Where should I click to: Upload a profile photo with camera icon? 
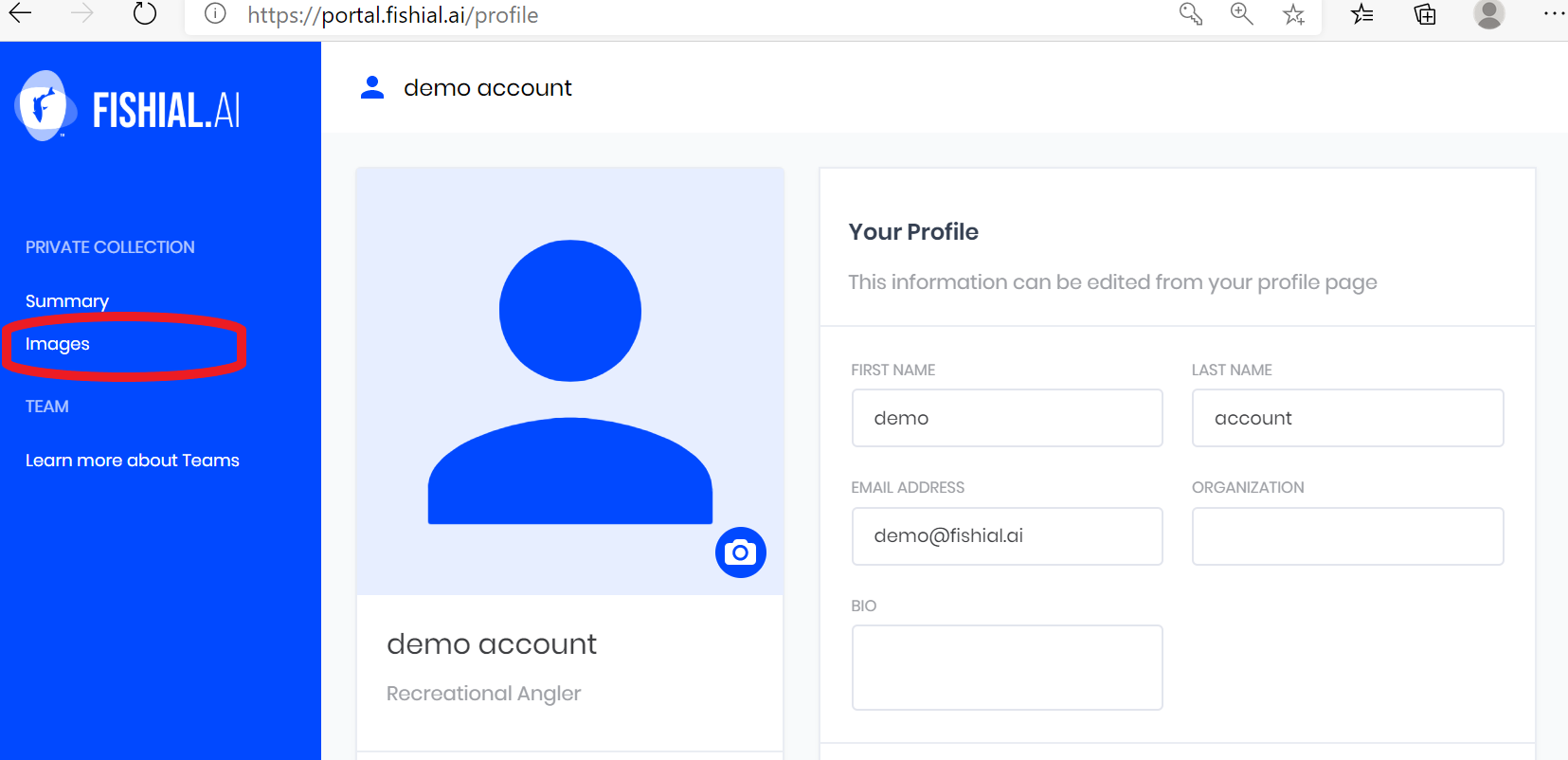[740, 552]
